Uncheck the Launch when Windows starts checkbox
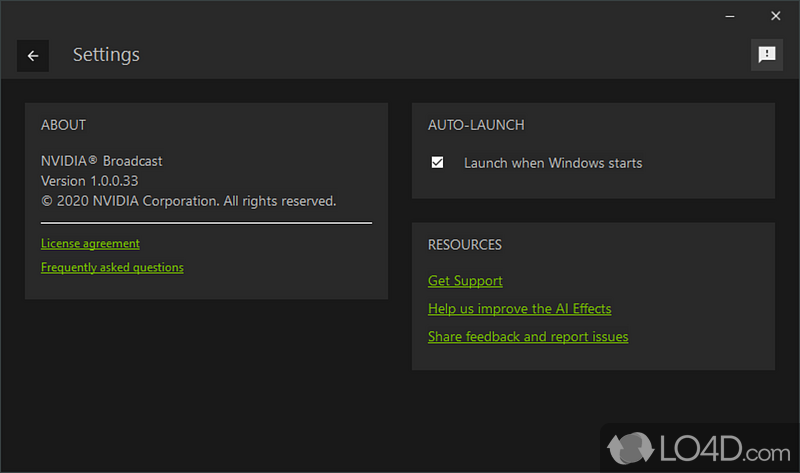The image size is (800, 473). click(x=437, y=162)
